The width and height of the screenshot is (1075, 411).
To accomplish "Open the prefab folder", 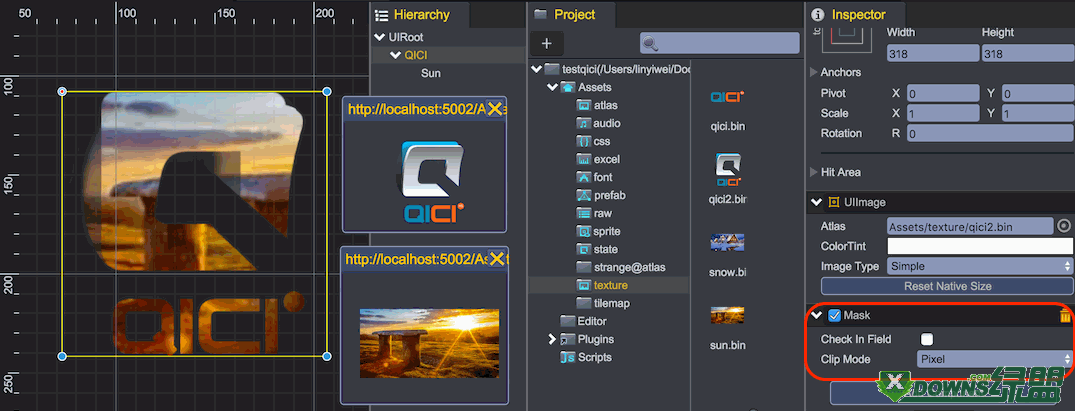I will (601, 196).
